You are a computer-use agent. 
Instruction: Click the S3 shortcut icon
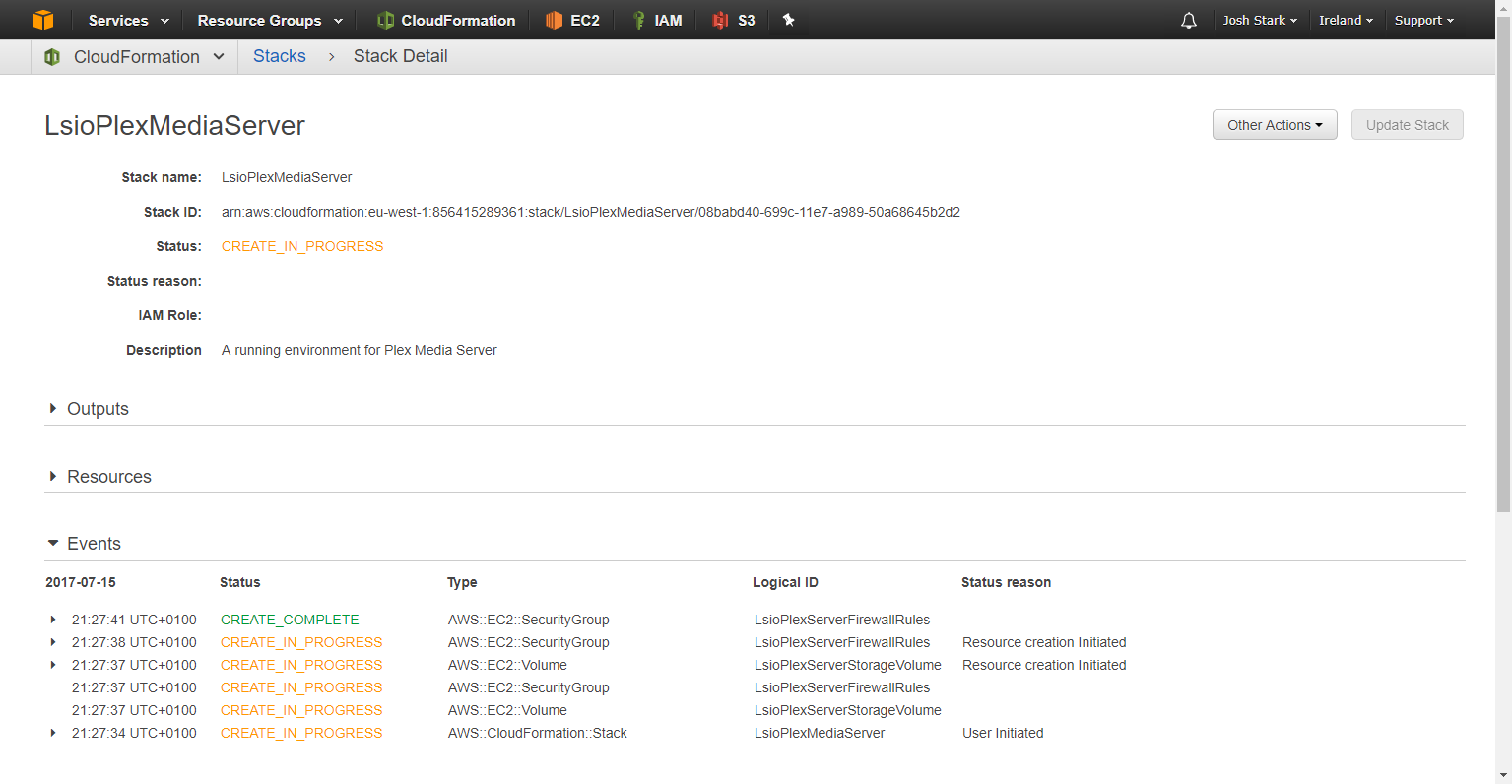click(721, 20)
